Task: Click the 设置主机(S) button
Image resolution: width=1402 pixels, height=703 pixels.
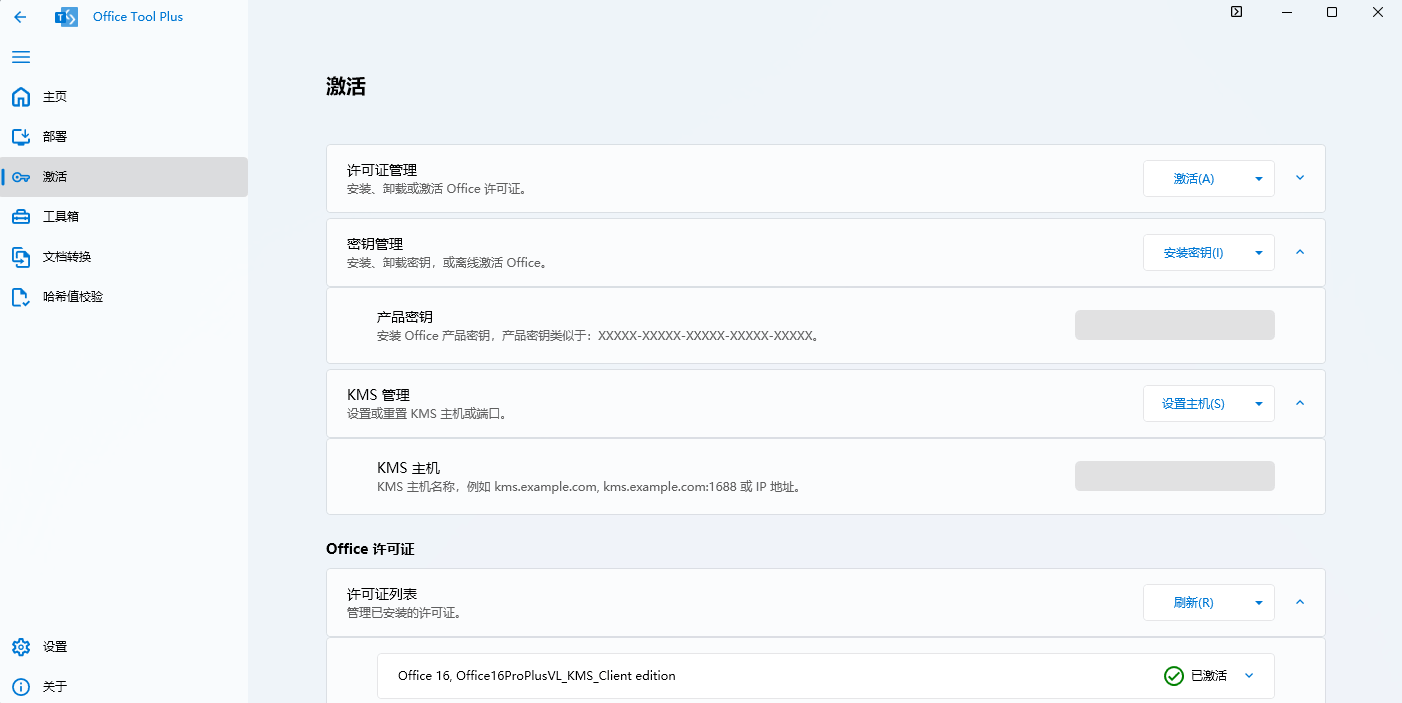Action: pyautogui.click(x=1193, y=404)
